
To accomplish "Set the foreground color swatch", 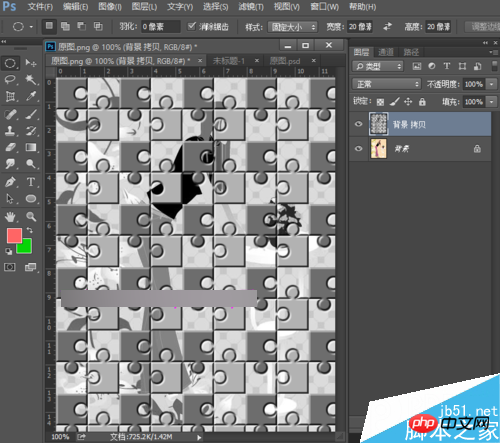I will click(x=14, y=235).
